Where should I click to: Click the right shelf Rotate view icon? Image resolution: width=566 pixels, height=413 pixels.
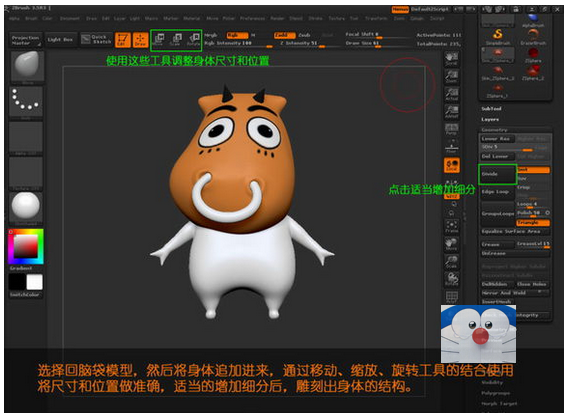(452, 279)
